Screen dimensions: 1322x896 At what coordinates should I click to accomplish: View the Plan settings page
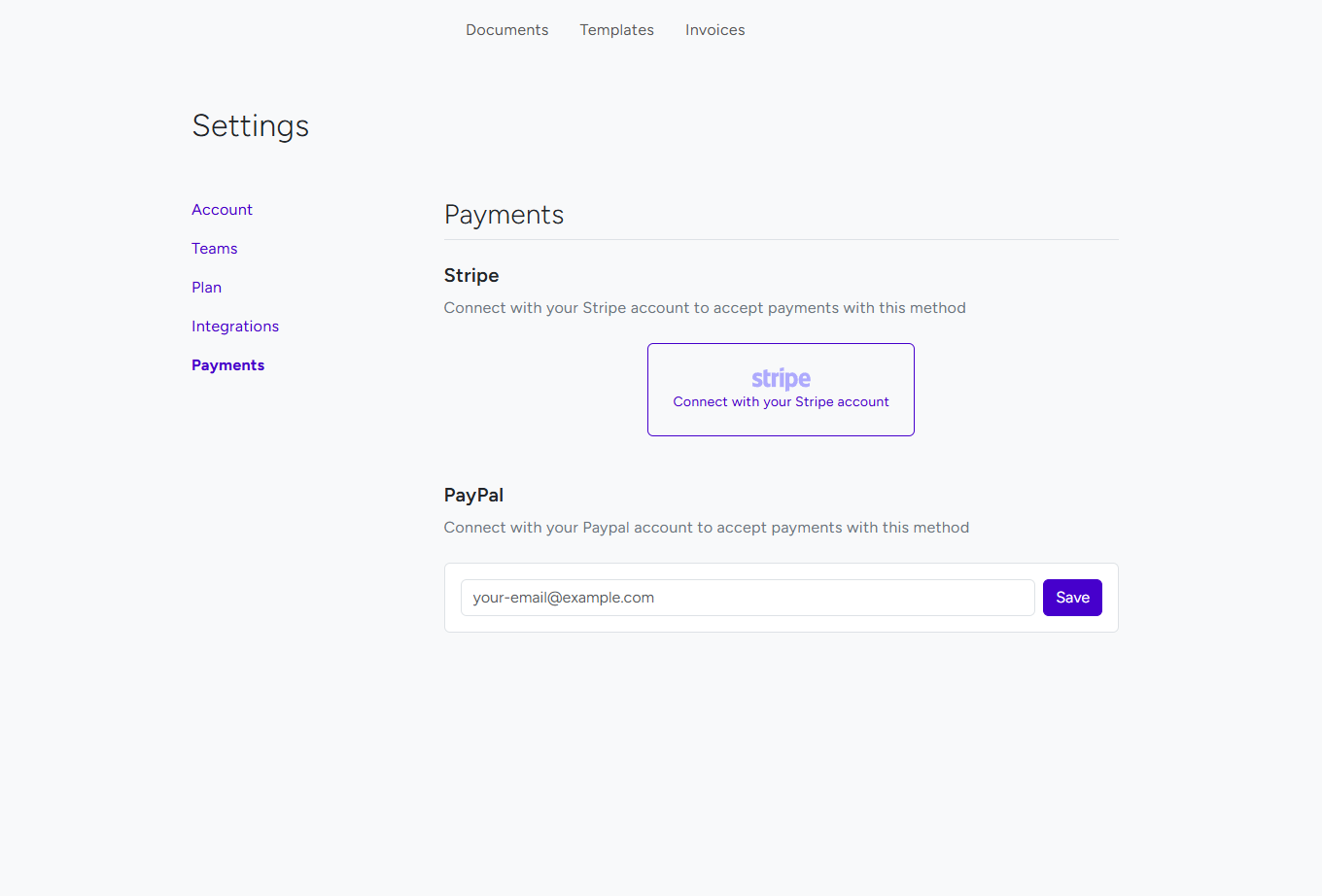coord(206,287)
